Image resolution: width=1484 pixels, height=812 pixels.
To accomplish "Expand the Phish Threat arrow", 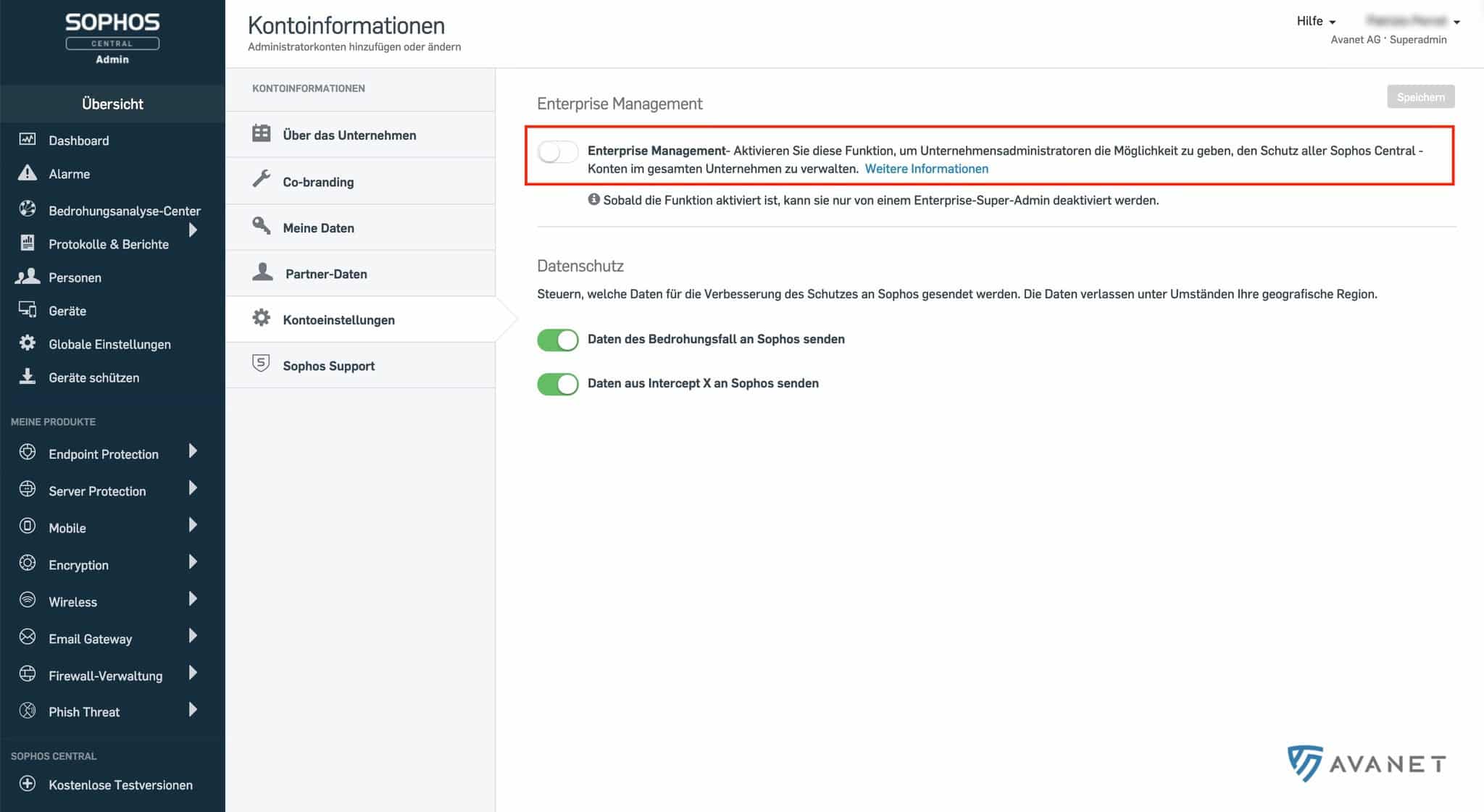I will (x=193, y=710).
